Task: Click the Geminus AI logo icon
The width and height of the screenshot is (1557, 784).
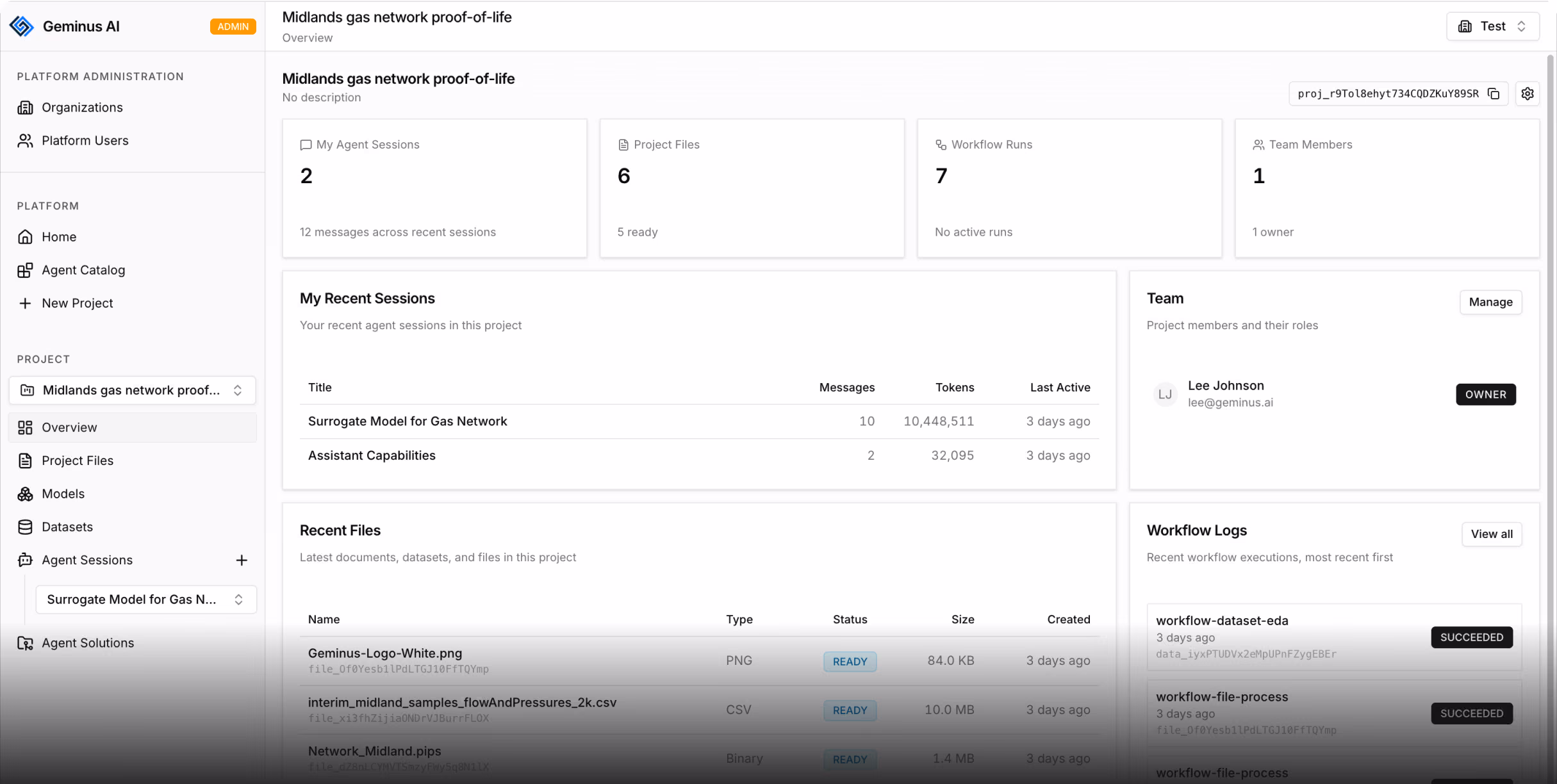Action: coord(22,26)
